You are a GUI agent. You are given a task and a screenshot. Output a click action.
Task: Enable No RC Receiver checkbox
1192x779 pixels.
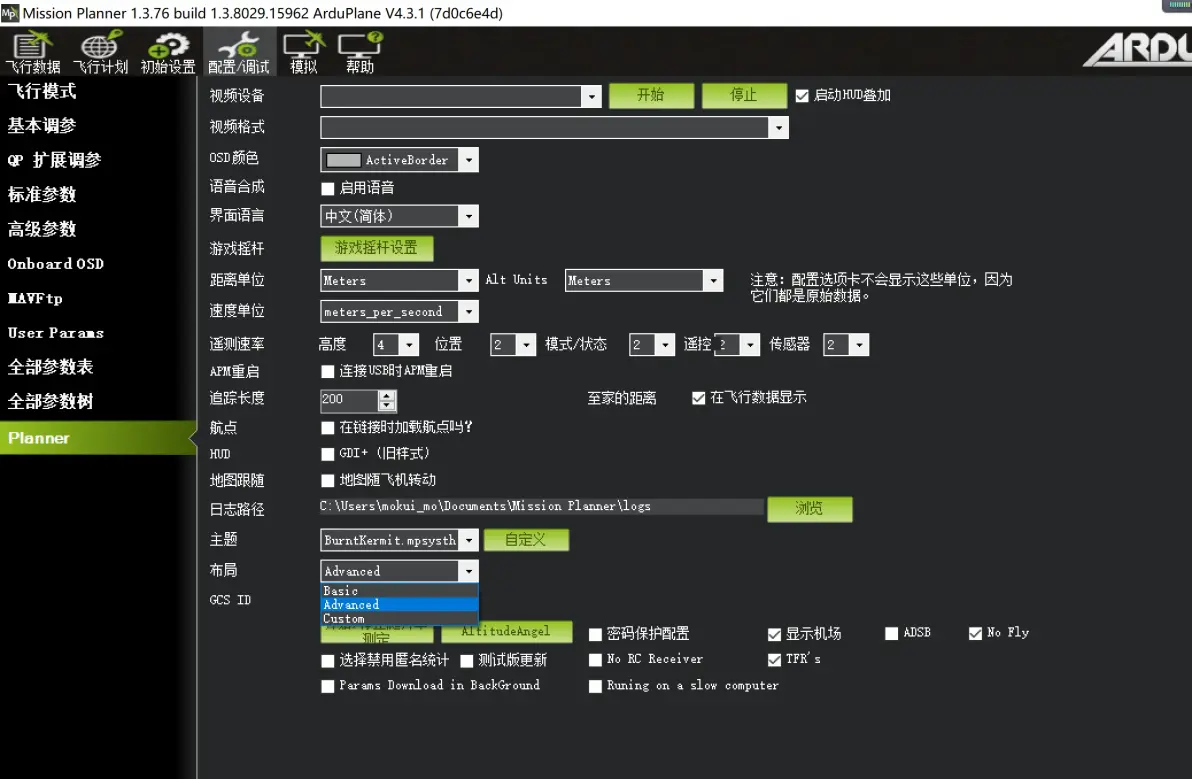[x=595, y=660]
